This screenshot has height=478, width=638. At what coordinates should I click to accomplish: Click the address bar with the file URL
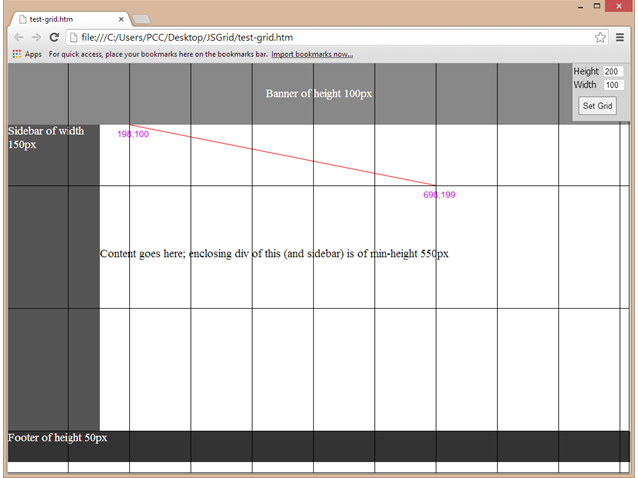coord(300,37)
